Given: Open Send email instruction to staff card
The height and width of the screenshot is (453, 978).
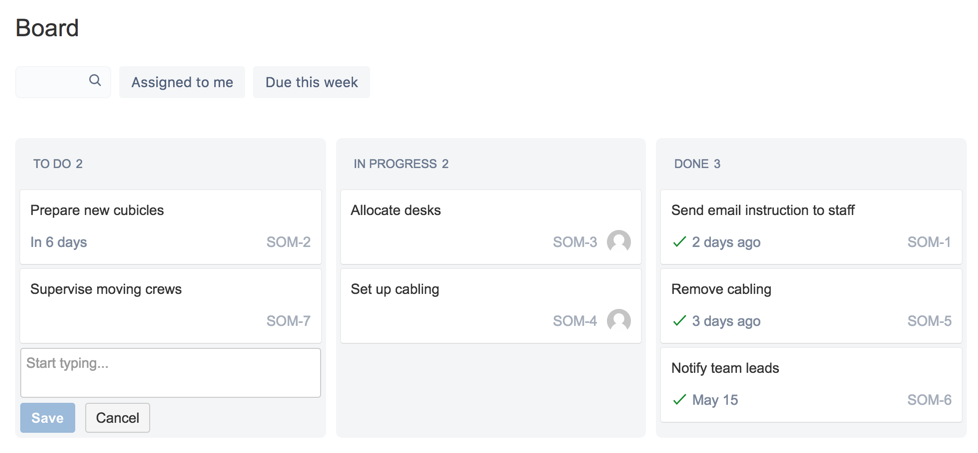Looking at the screenshot, I should (763, 210).
